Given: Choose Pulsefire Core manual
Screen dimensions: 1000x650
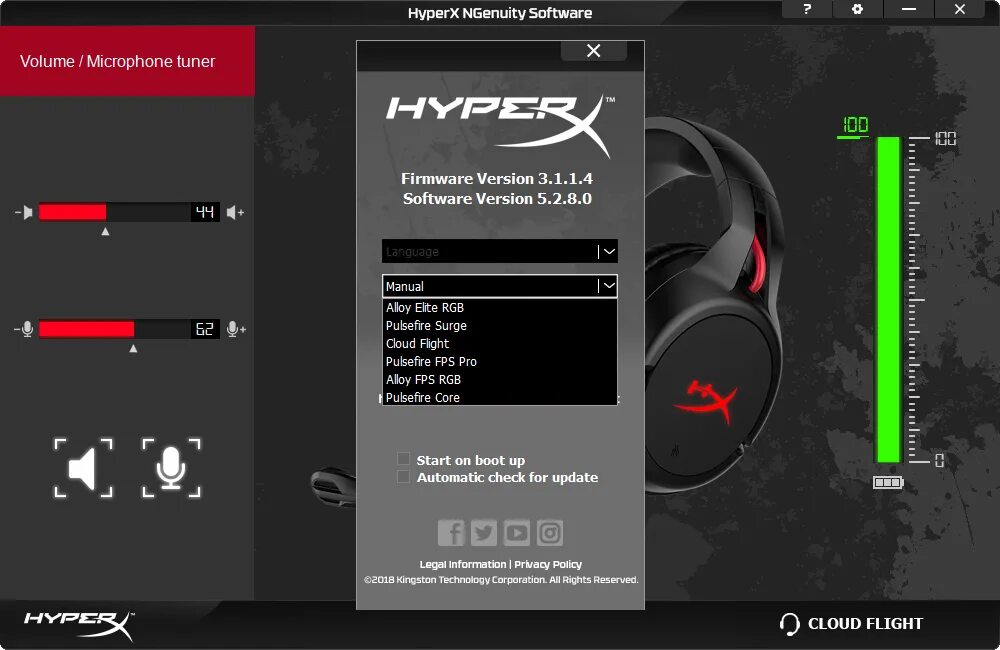Looking at the screenshot, I should click(x=499, y=397).
